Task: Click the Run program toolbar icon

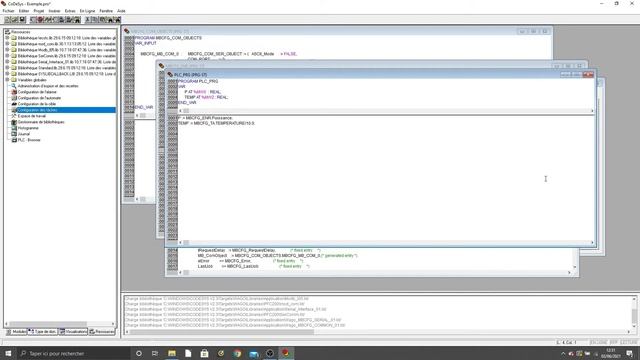Action: (33, 20)
